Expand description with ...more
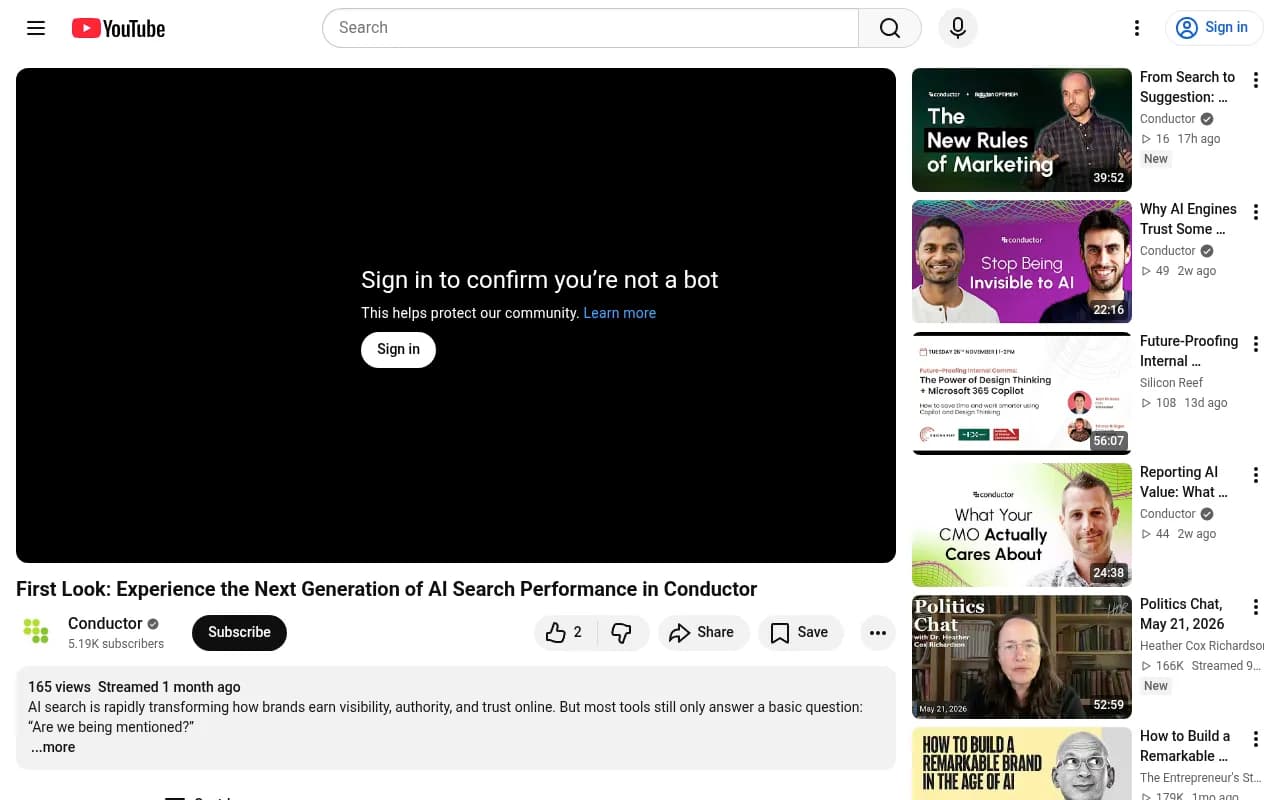This screenshot has width=1280, height=800. (x=53, y=747)
